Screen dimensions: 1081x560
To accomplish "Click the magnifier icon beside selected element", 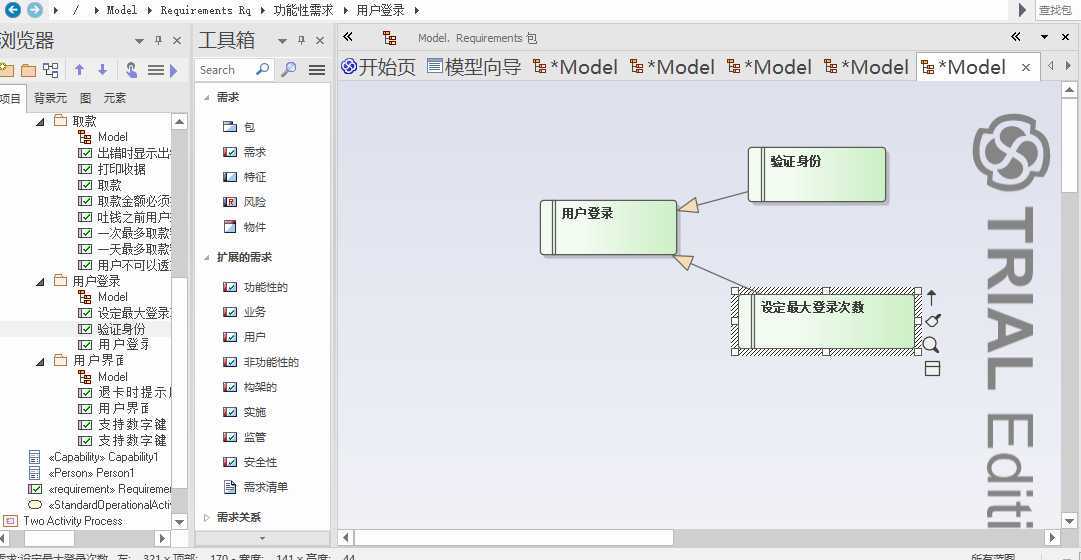I will (931, 345).
